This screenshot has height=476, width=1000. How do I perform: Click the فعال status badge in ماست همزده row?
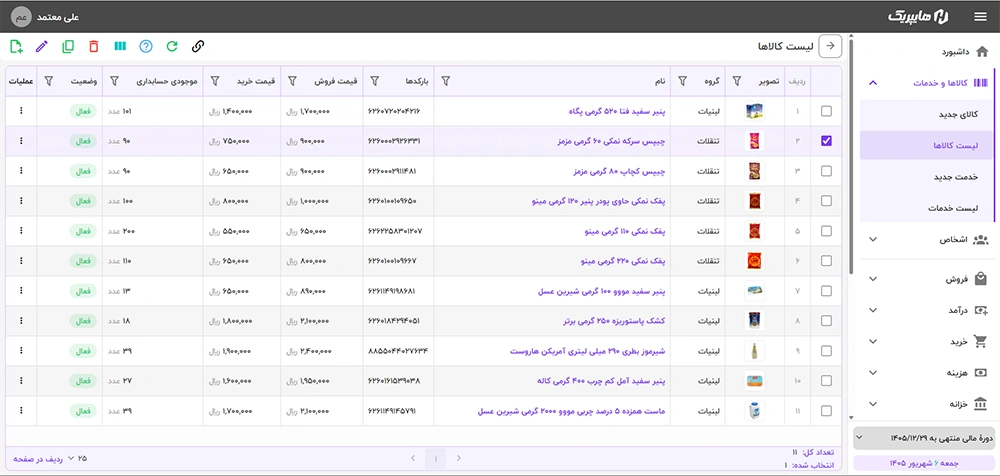point(83,411)
